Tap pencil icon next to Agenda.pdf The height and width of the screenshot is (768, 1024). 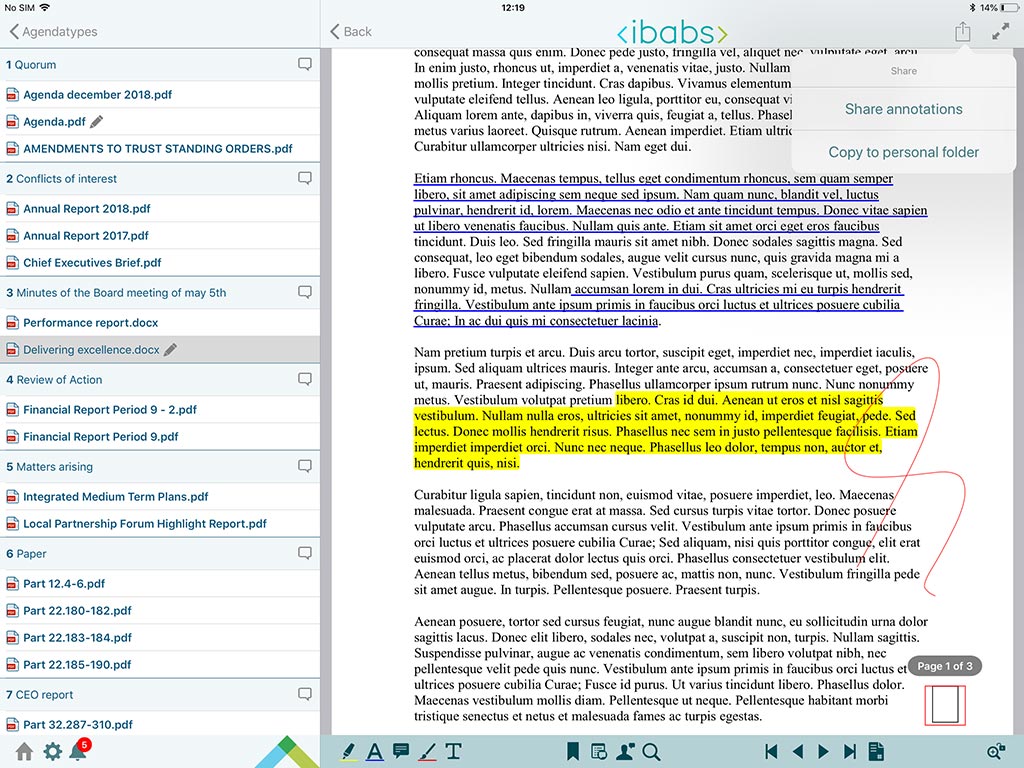coord(97,121)
